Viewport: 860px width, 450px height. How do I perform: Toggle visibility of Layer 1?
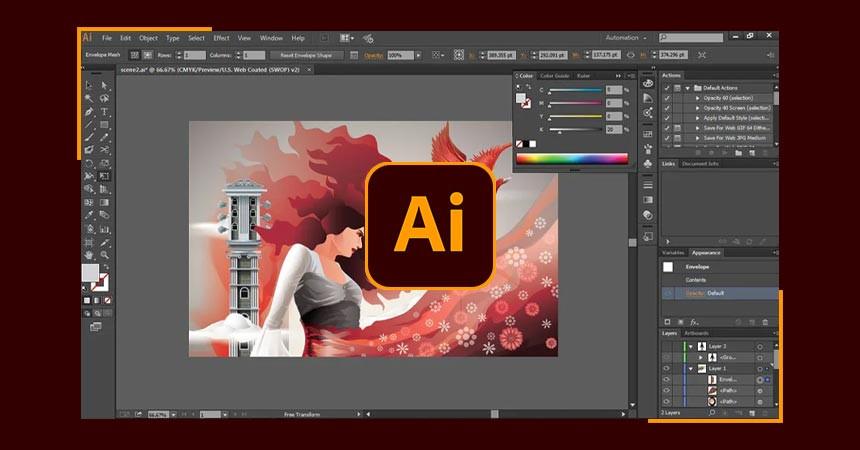coord(666,368)
